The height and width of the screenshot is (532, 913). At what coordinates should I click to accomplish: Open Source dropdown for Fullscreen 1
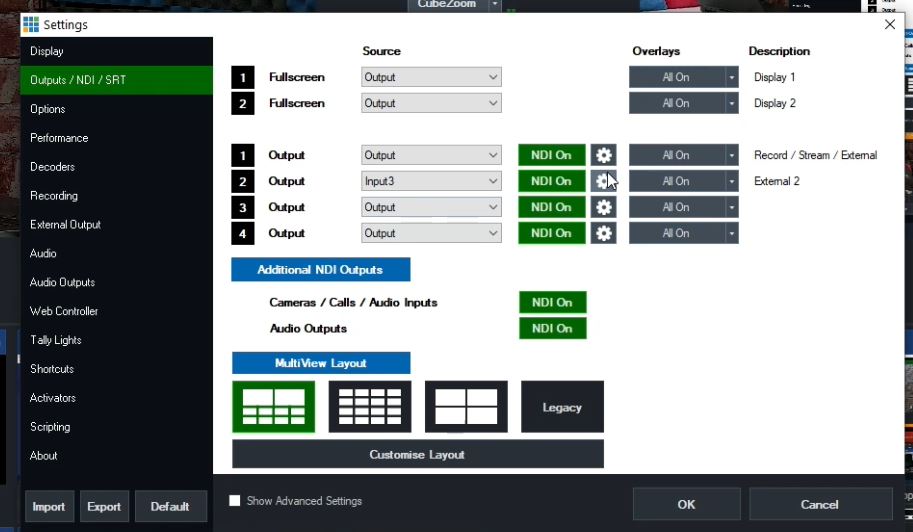tap(431, 77)
